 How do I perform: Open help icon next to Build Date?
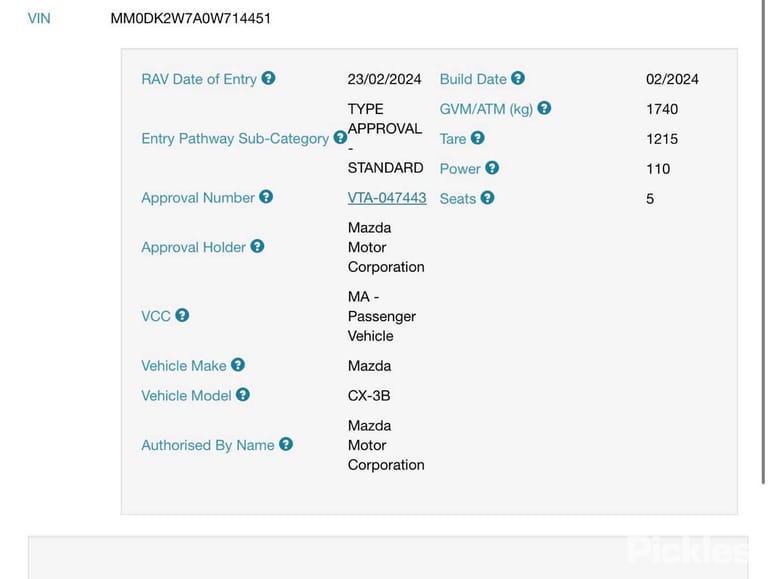[518, 78]
